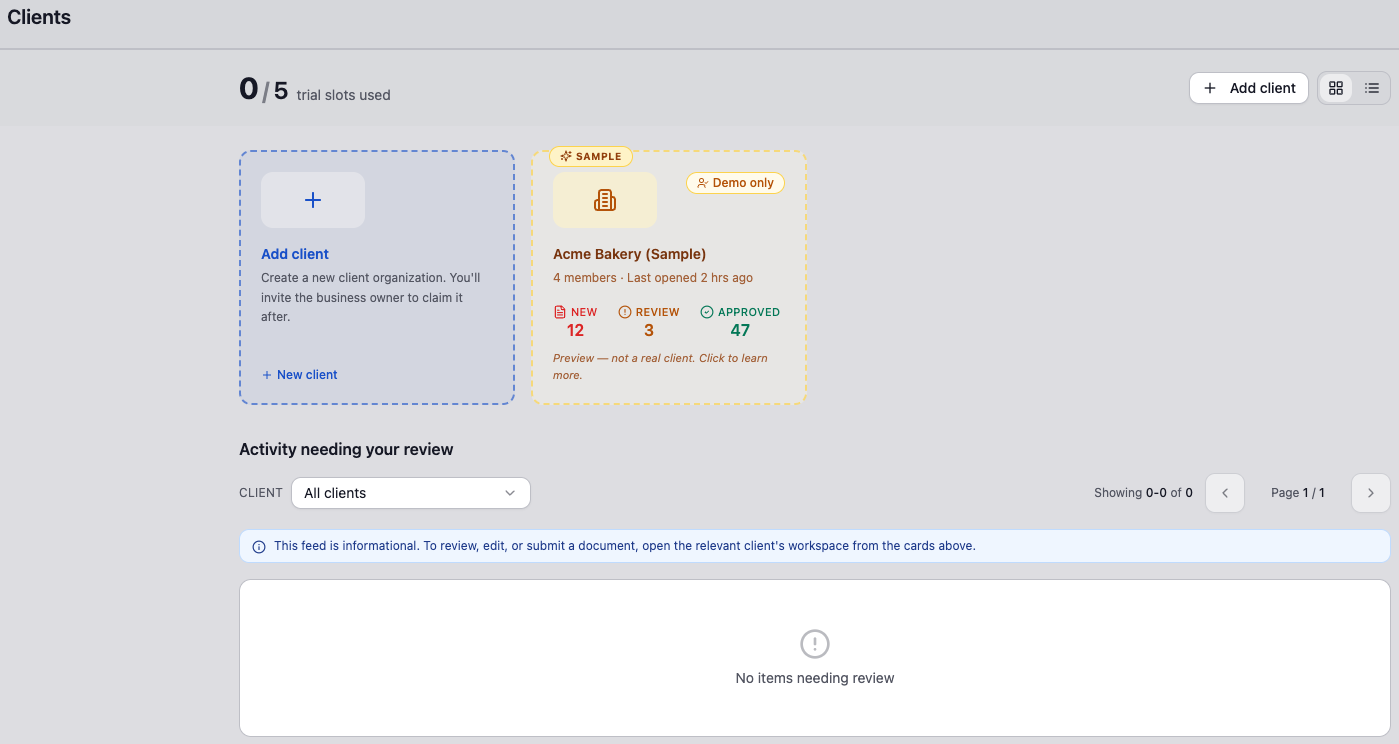Switch to list view layout
1399x744 pixels.
(x=1372, y=88)
